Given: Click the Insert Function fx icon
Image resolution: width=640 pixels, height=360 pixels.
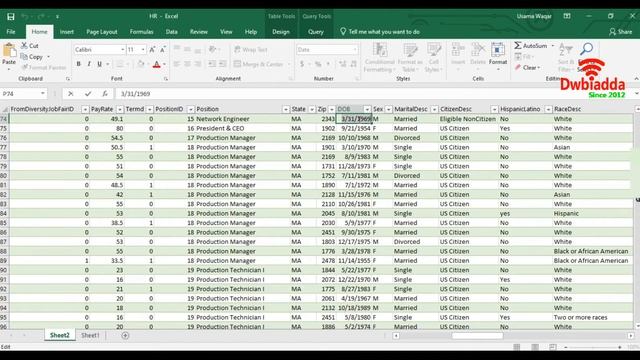Looking at the screenshot, I should 105,94.
